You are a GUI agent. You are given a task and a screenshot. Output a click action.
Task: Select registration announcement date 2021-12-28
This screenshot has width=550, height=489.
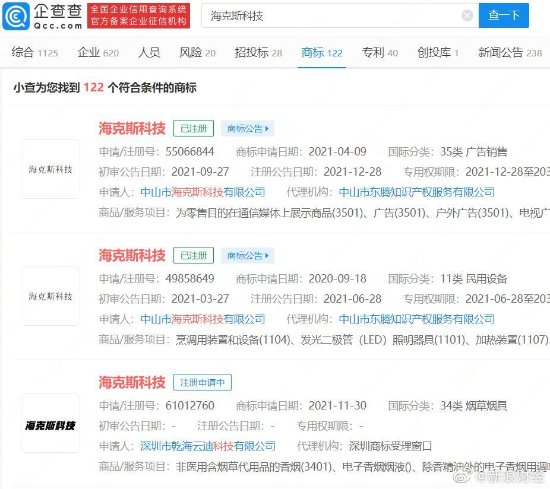pos(353,172)
